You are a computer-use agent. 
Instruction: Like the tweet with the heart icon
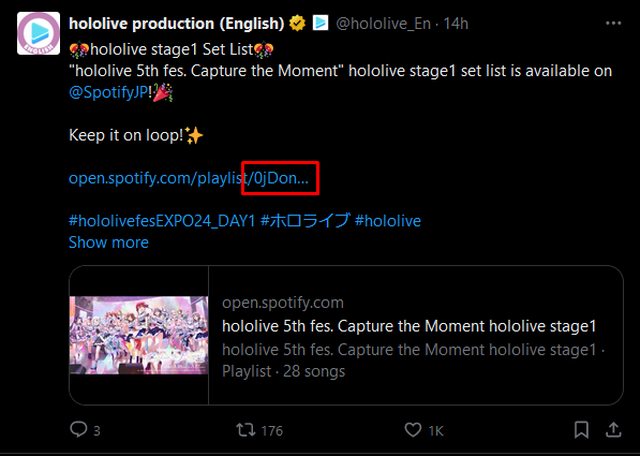[x=413, y=430]
